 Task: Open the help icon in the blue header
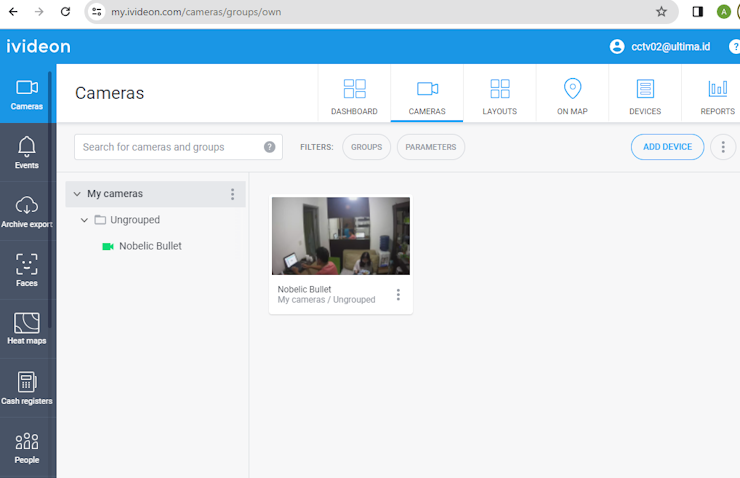[734, 47]
